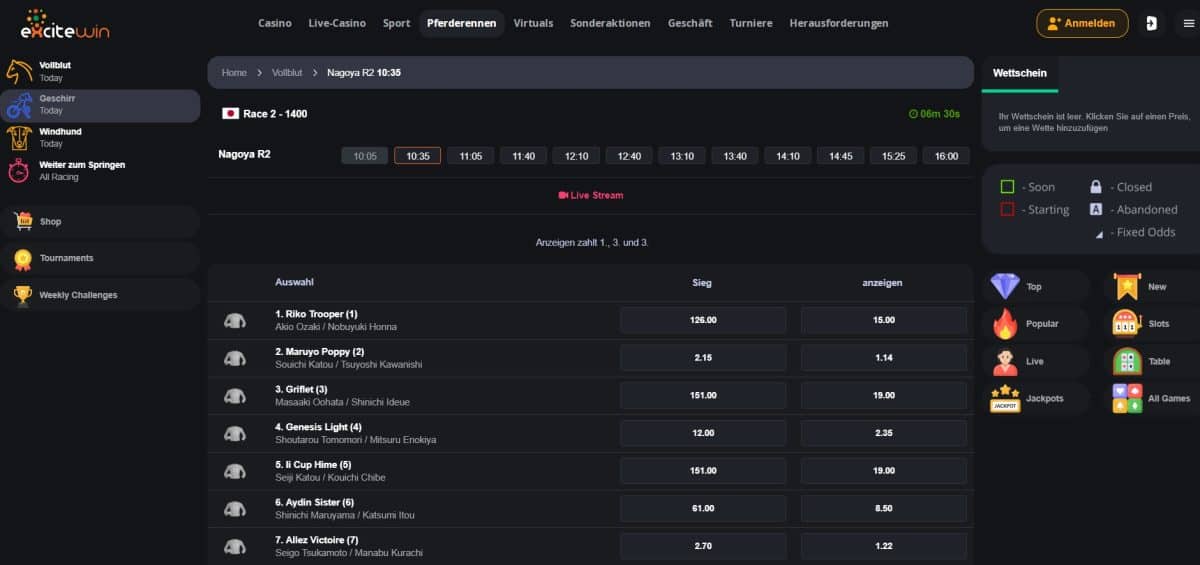Click the Anmelden button

click(1082, 23)
